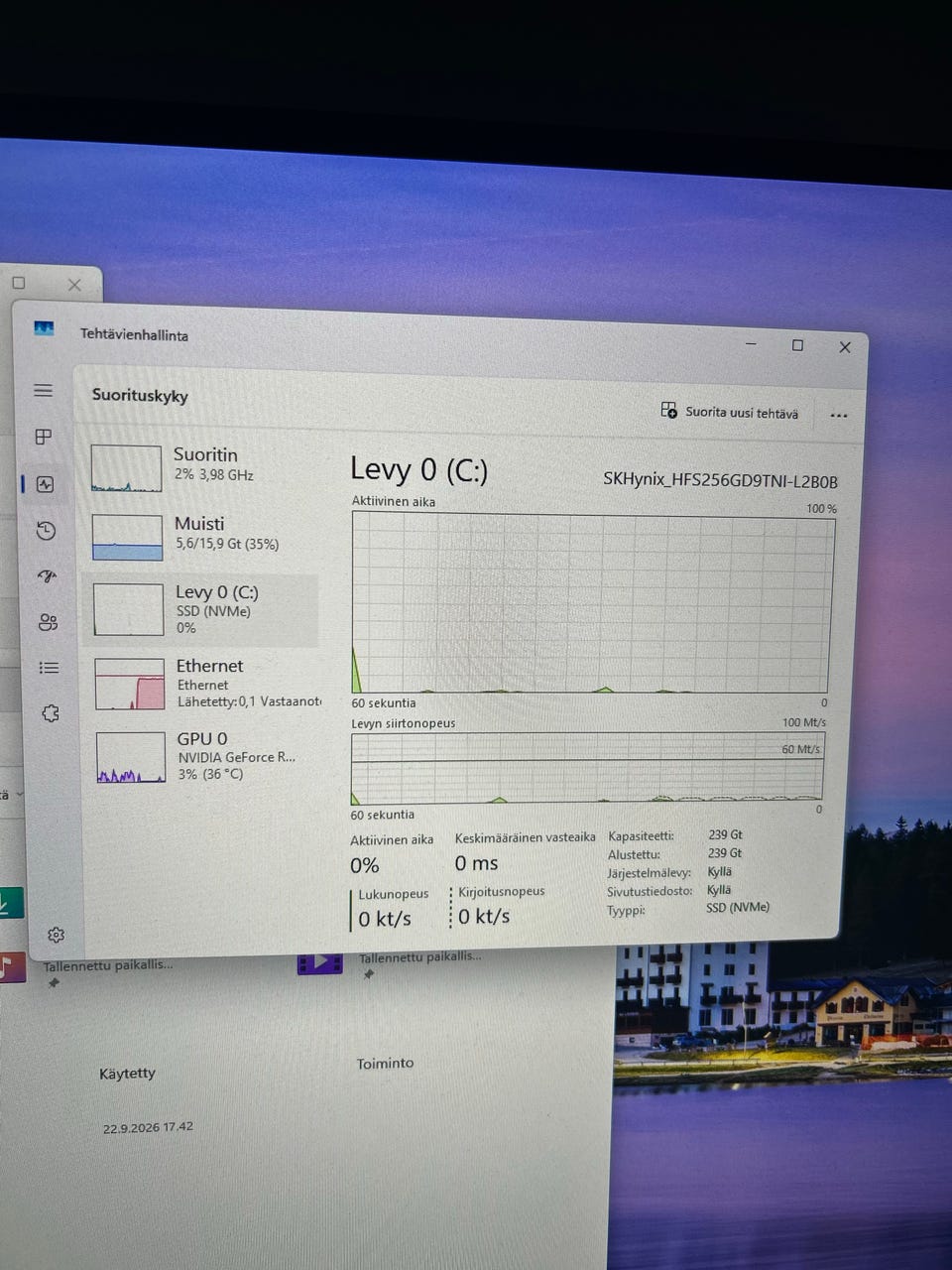
Task: Click the Aktiivinen aika disk activity graph
Action: pyautogui.click(x=591, y=604)
